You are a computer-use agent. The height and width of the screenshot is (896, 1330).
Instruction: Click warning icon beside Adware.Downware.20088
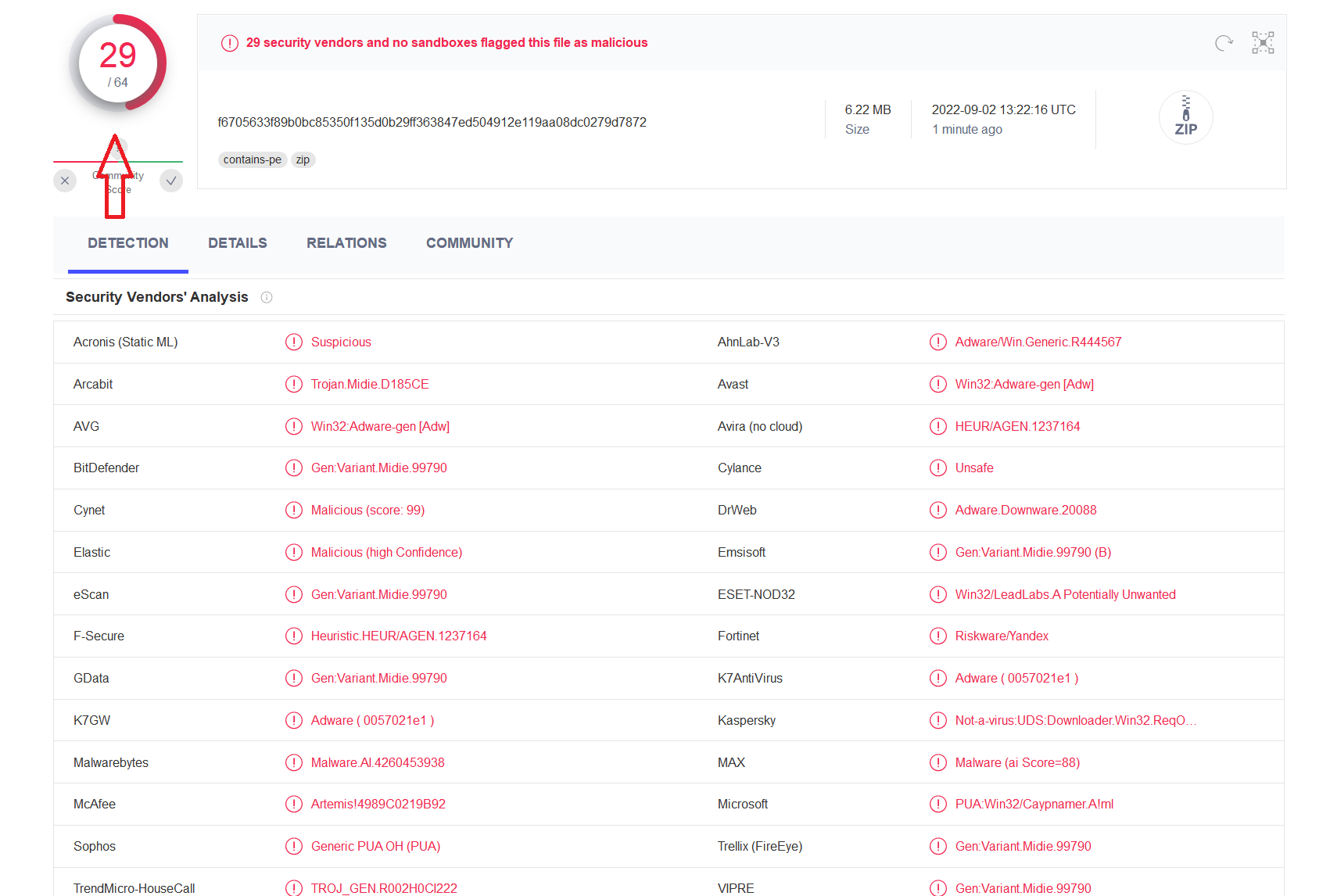[938, 510]
